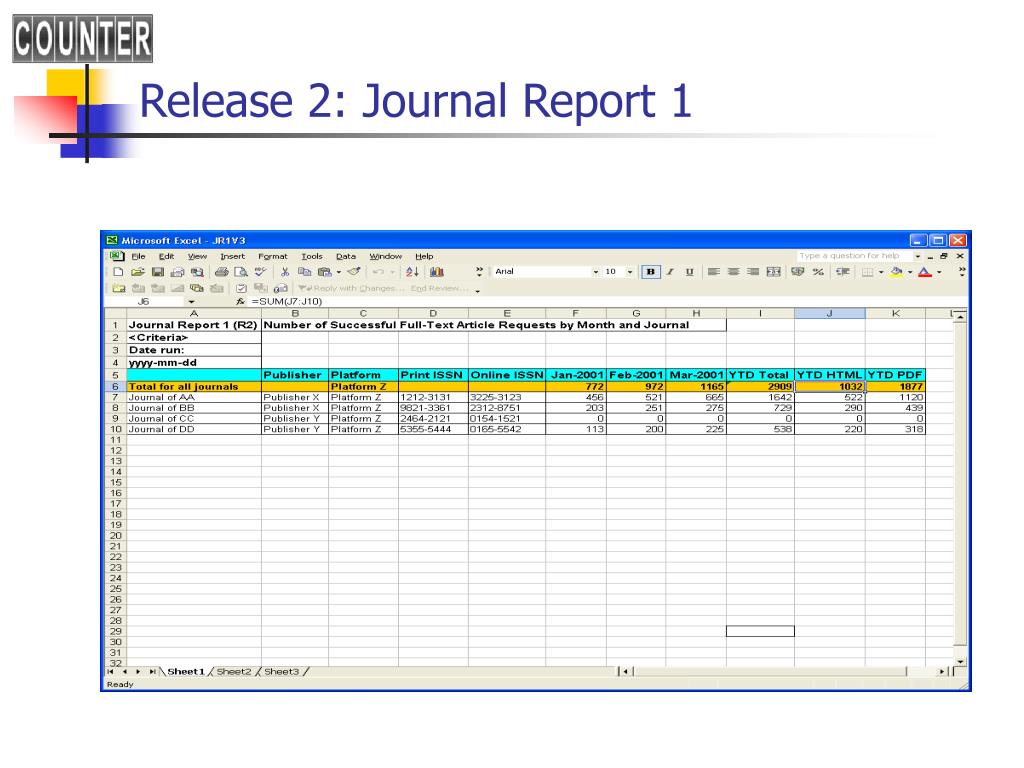Open the Tools menu
1024x768 pixels.
pyautogui.click(x=312, y=257)
